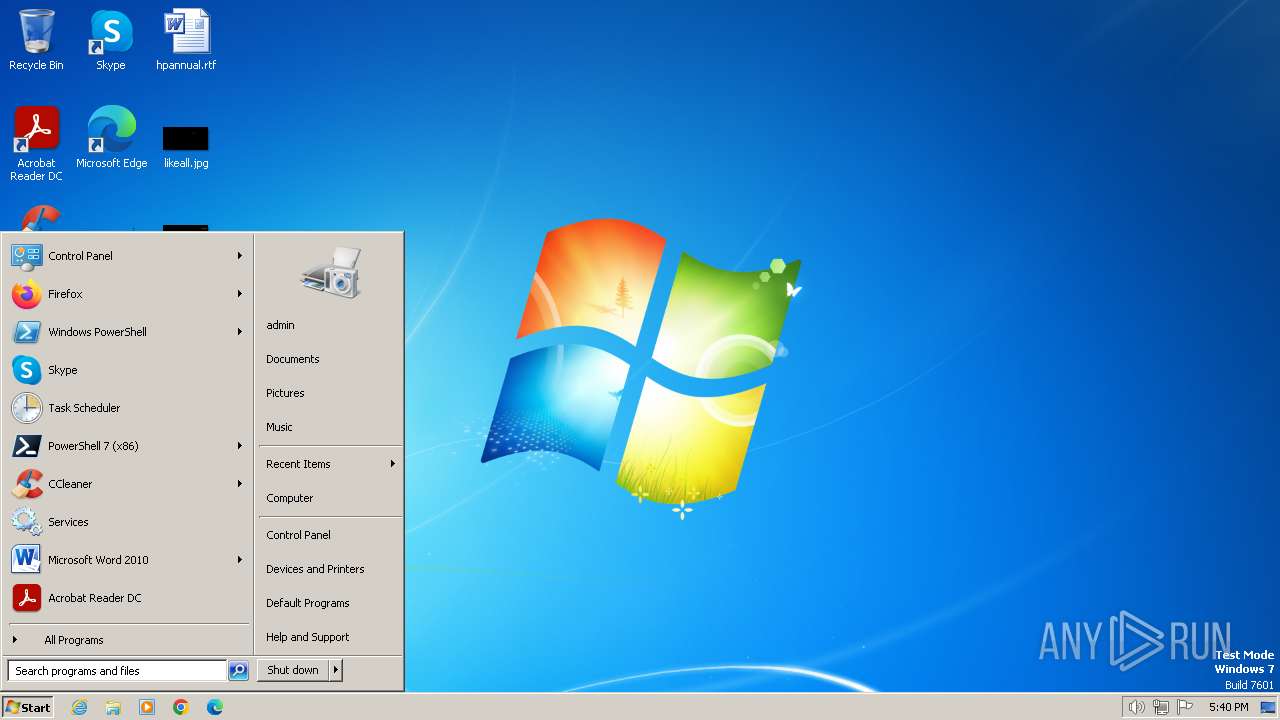Expand the Windows PowerShell jump list arrow
The image size is (1280, 720).
[x=240, y=332]
